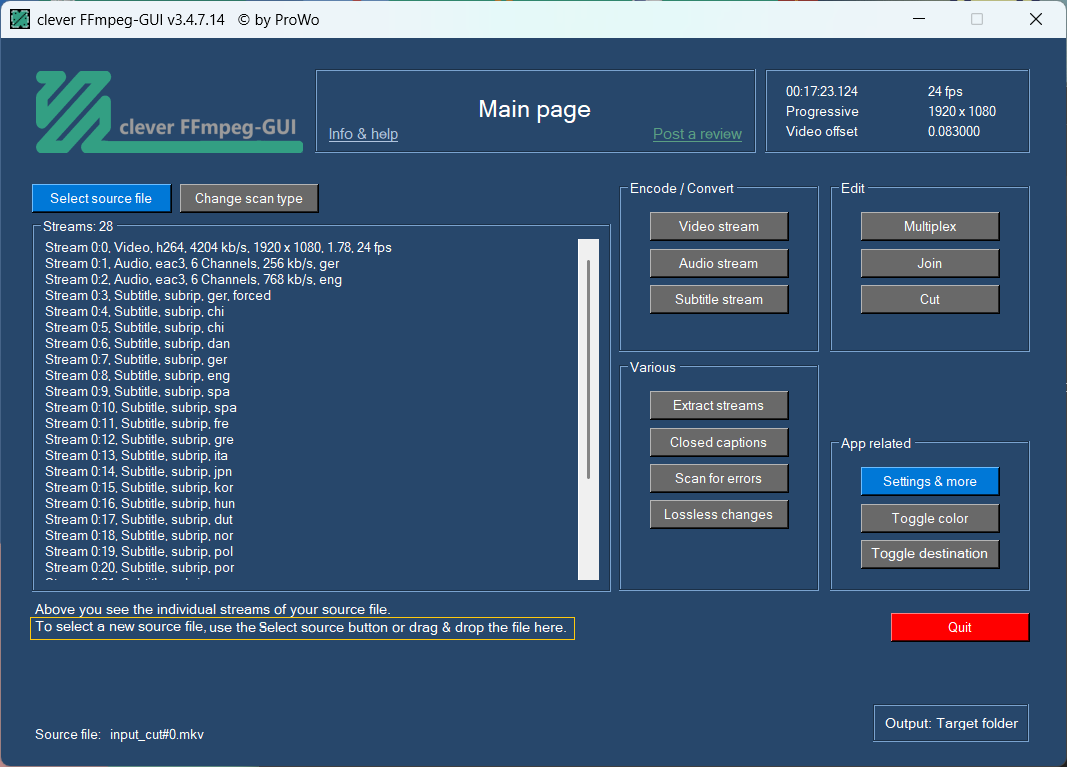Open the Info & help link
The width and height of the screenshot is (1067, 767).
coord(363,134)
